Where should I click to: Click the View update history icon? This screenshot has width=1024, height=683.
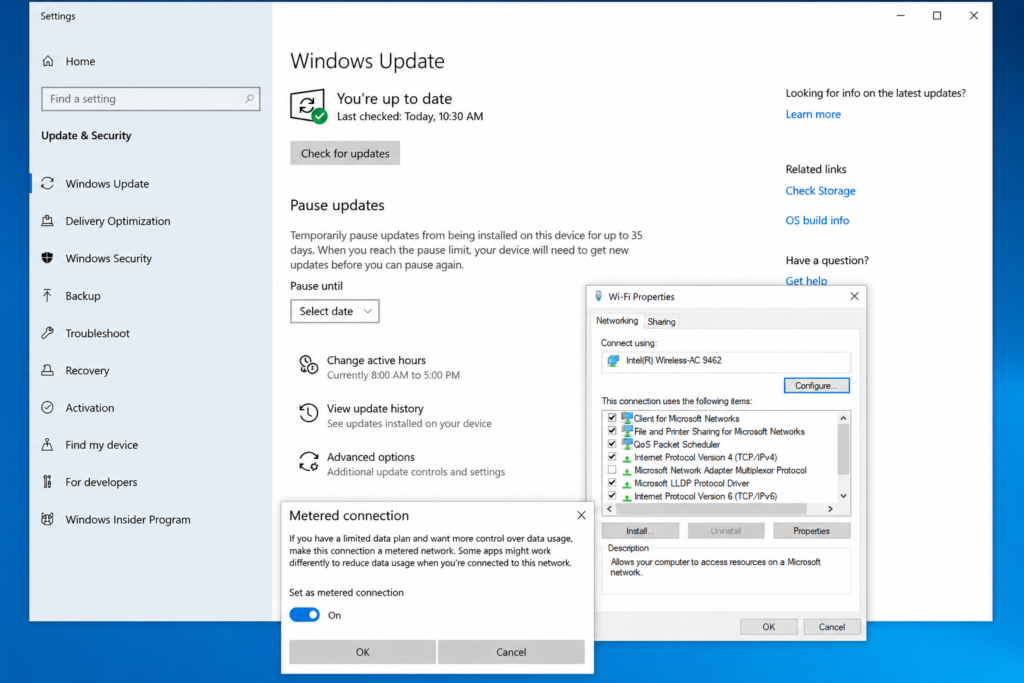(x=308, y=413)
